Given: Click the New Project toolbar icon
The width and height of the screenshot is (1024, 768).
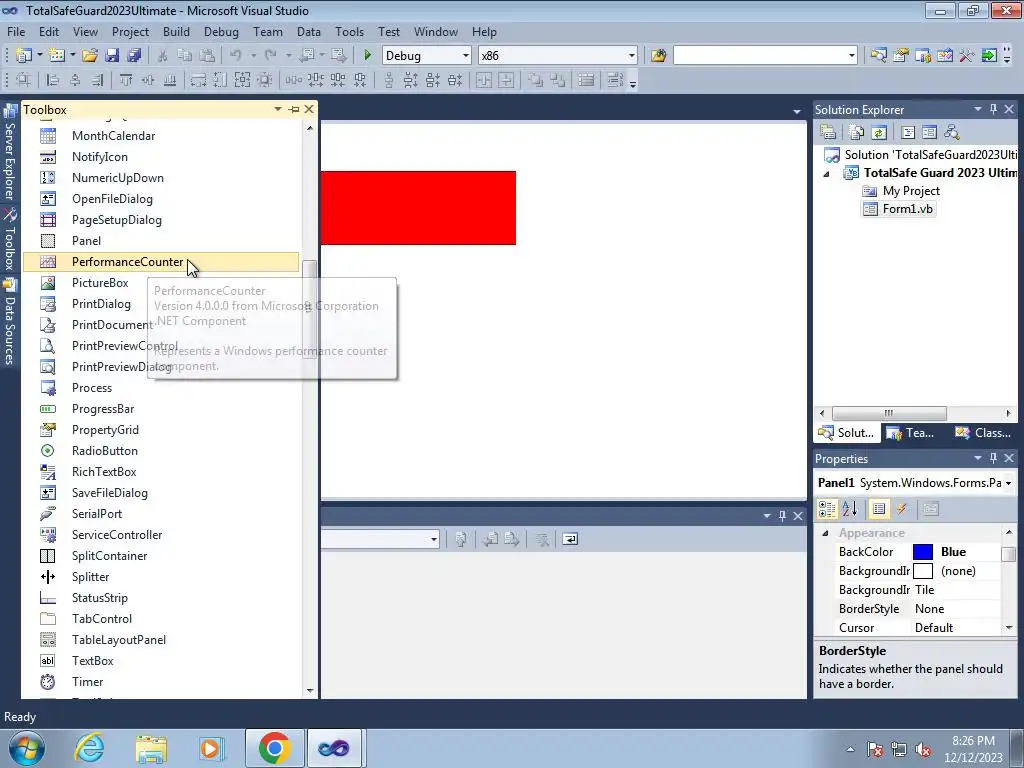Looking at the screenshot, I should click(x=24, y=56).
